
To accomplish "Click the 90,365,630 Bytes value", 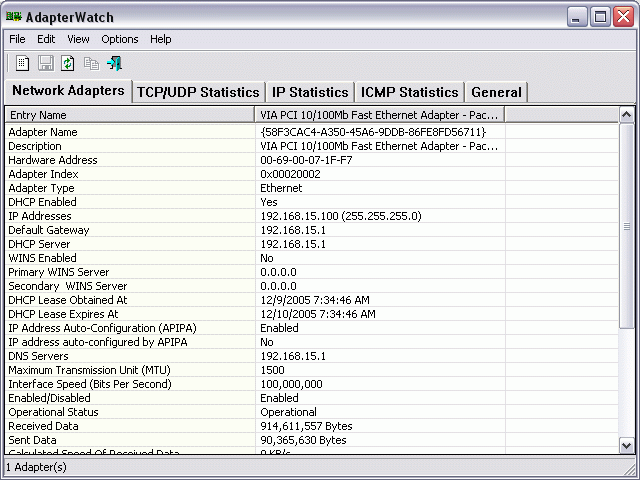I will pyautogui.click(x=303, y=440).
